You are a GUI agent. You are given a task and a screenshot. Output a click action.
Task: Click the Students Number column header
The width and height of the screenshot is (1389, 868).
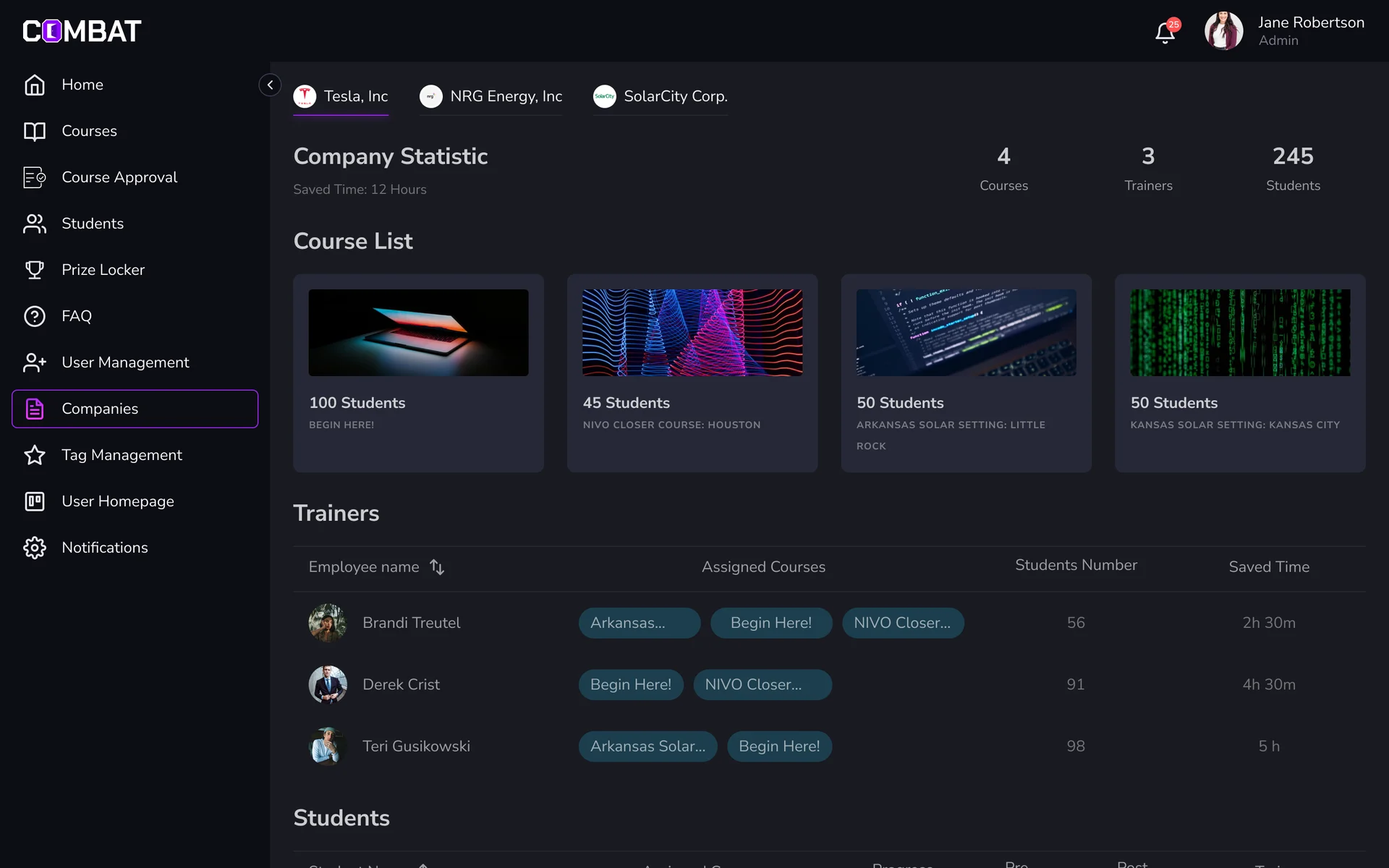[1076, 565]
